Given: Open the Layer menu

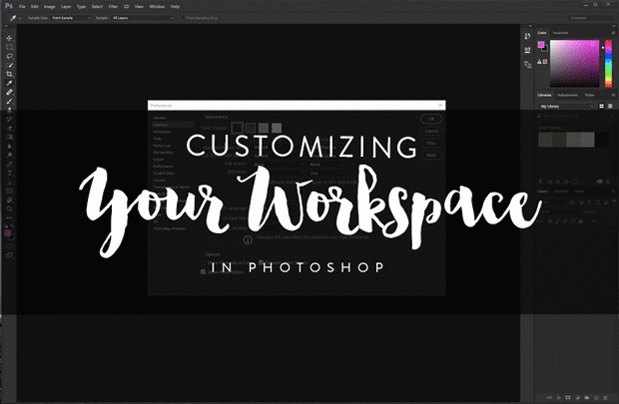Looking at the screenshot, I should 66,6.
